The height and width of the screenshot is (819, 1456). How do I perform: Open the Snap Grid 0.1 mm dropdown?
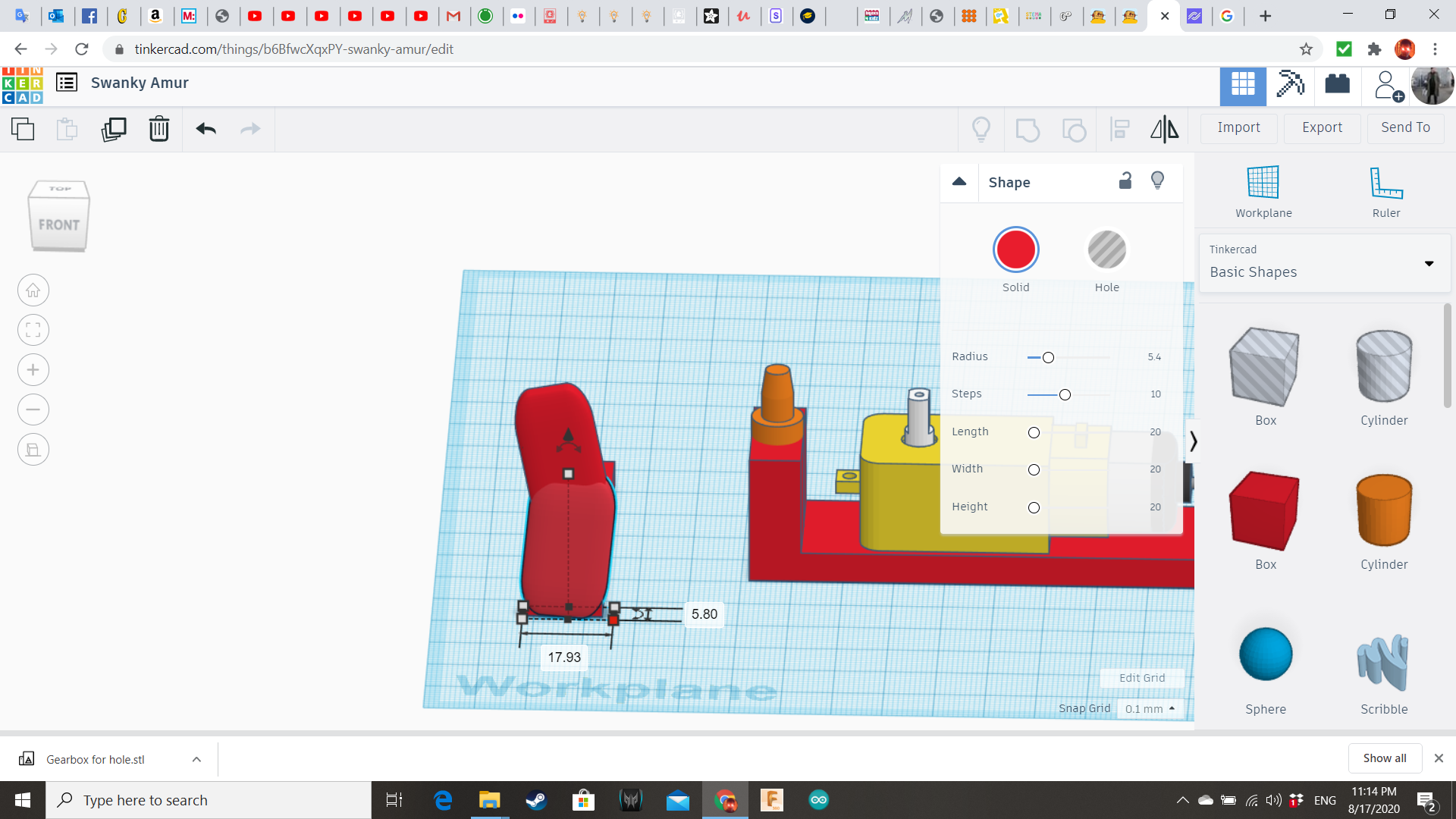(1150, 708)
